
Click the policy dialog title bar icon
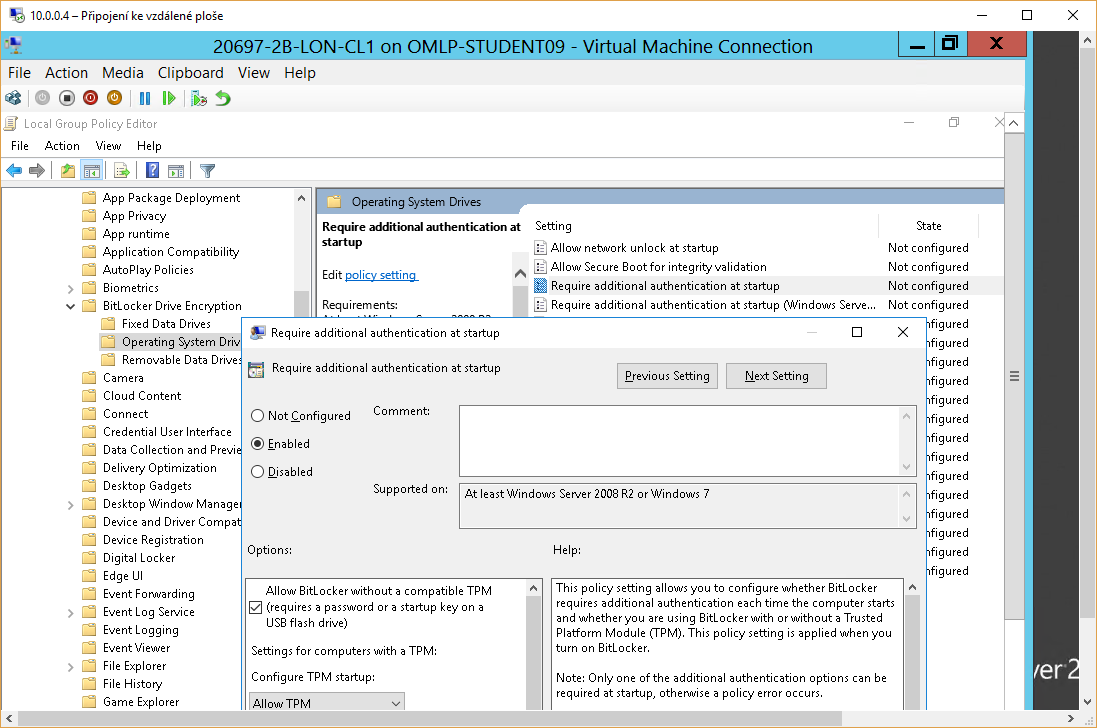(x=257, y=333)
